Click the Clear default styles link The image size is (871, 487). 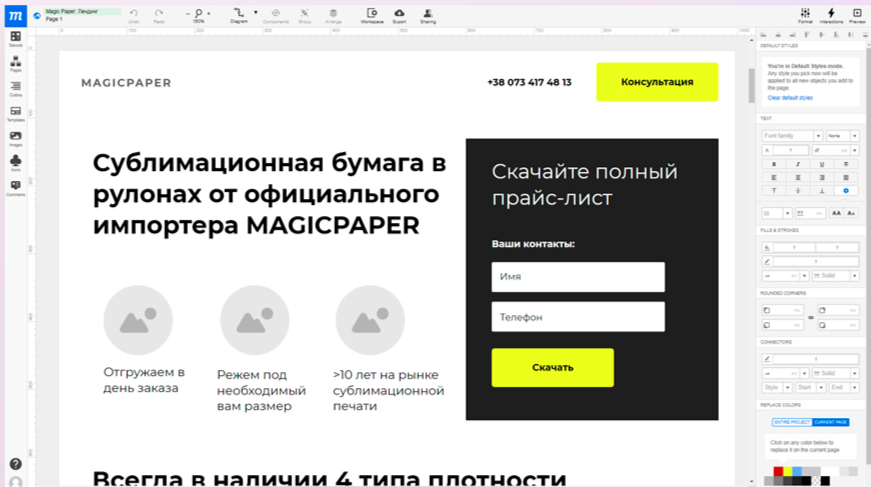(x=790, y=98)
